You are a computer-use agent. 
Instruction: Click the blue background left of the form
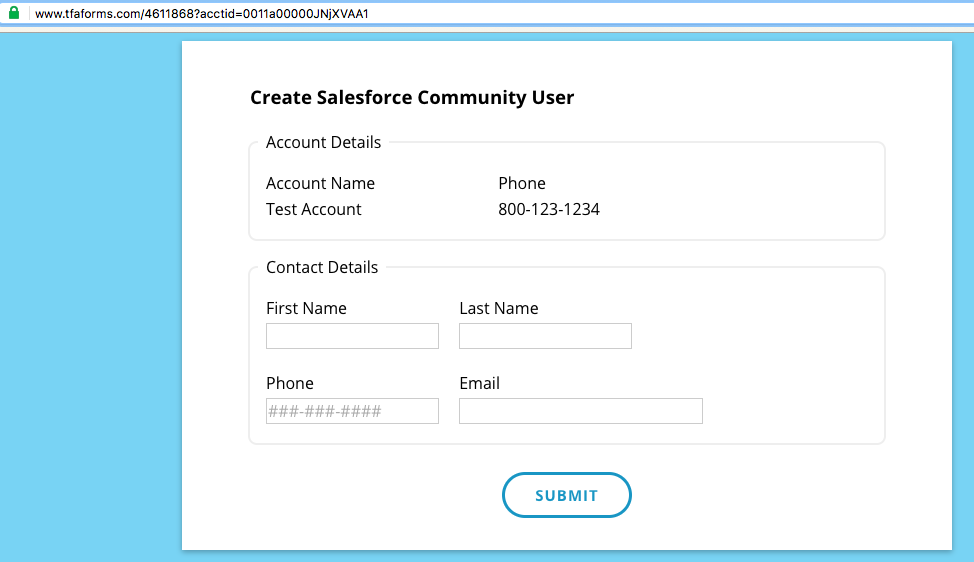90,300
